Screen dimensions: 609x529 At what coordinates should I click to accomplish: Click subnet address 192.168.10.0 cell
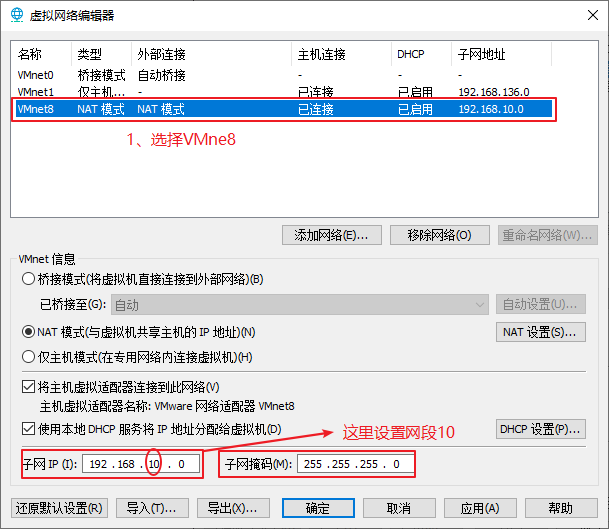[491, 109]
